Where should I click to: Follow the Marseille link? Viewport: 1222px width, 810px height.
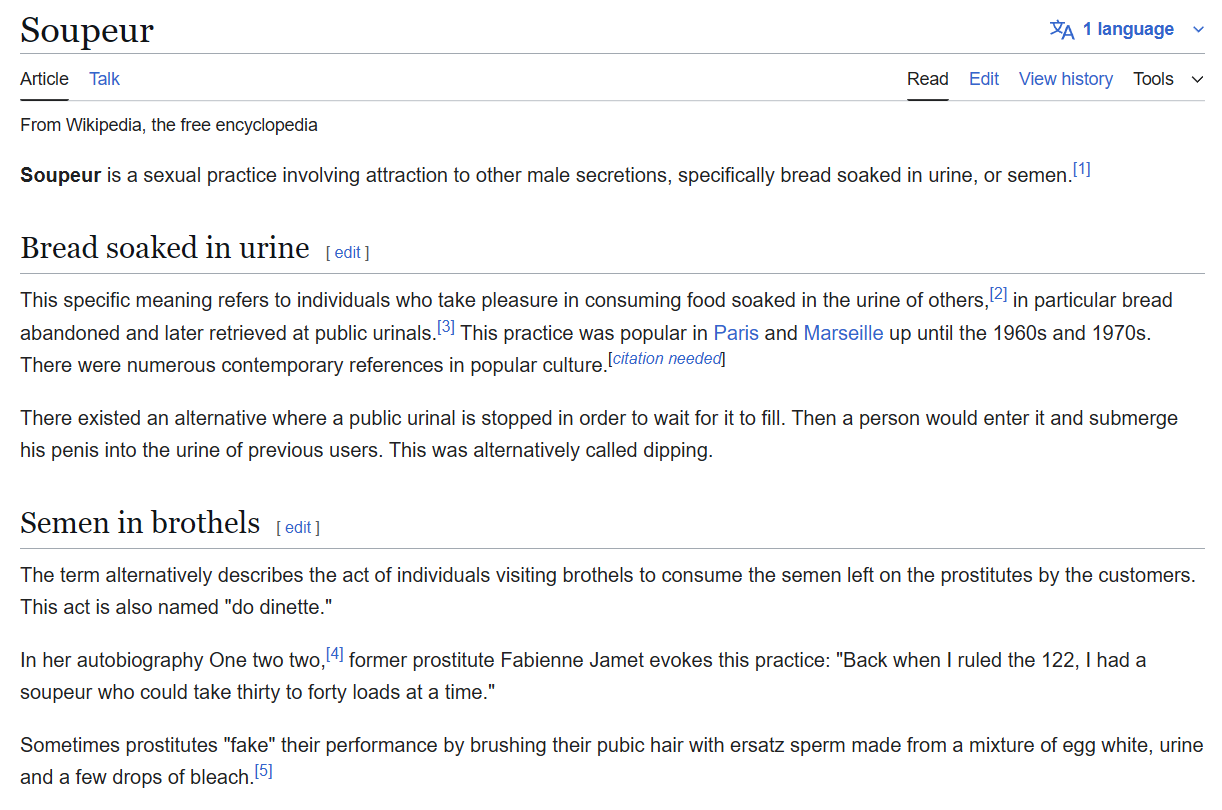[843, 332]
